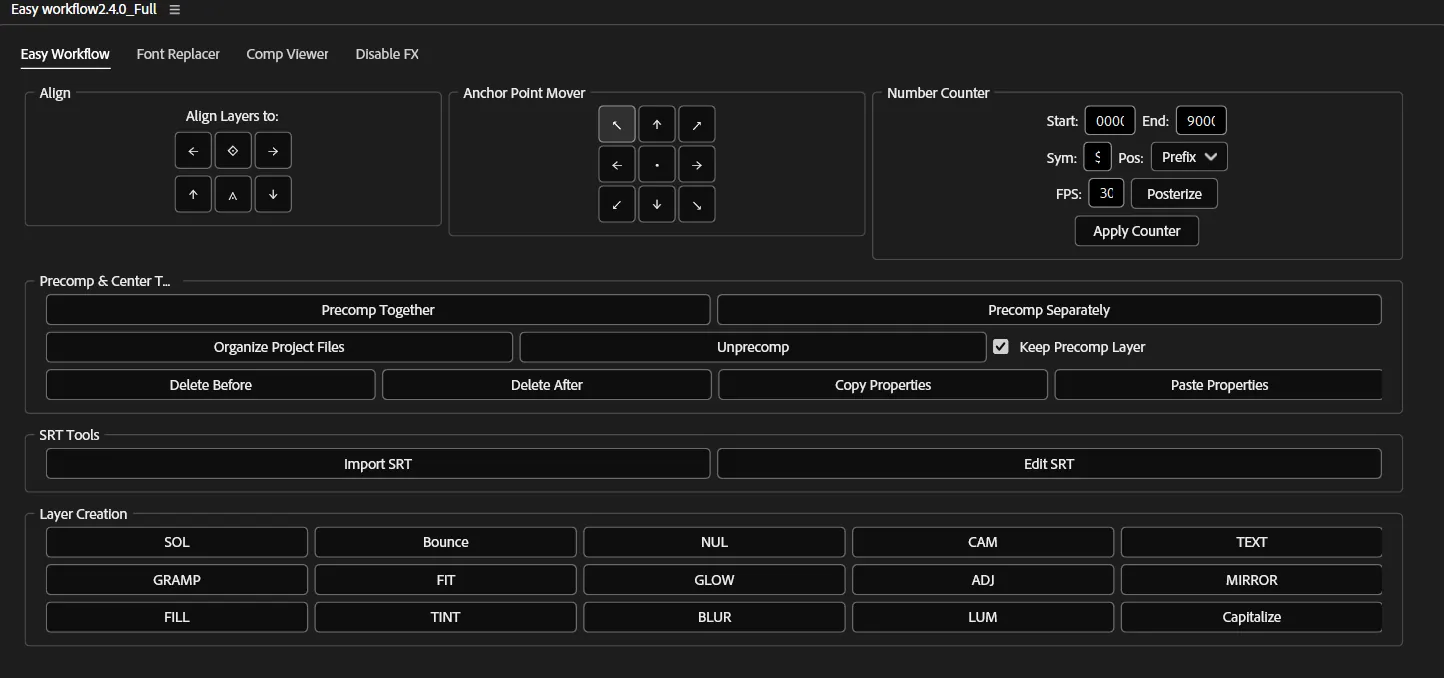Toggle the Keep Precomp Layer checkbox
Viewport: 1444px width, 678px height.
tap(1001, 346)
